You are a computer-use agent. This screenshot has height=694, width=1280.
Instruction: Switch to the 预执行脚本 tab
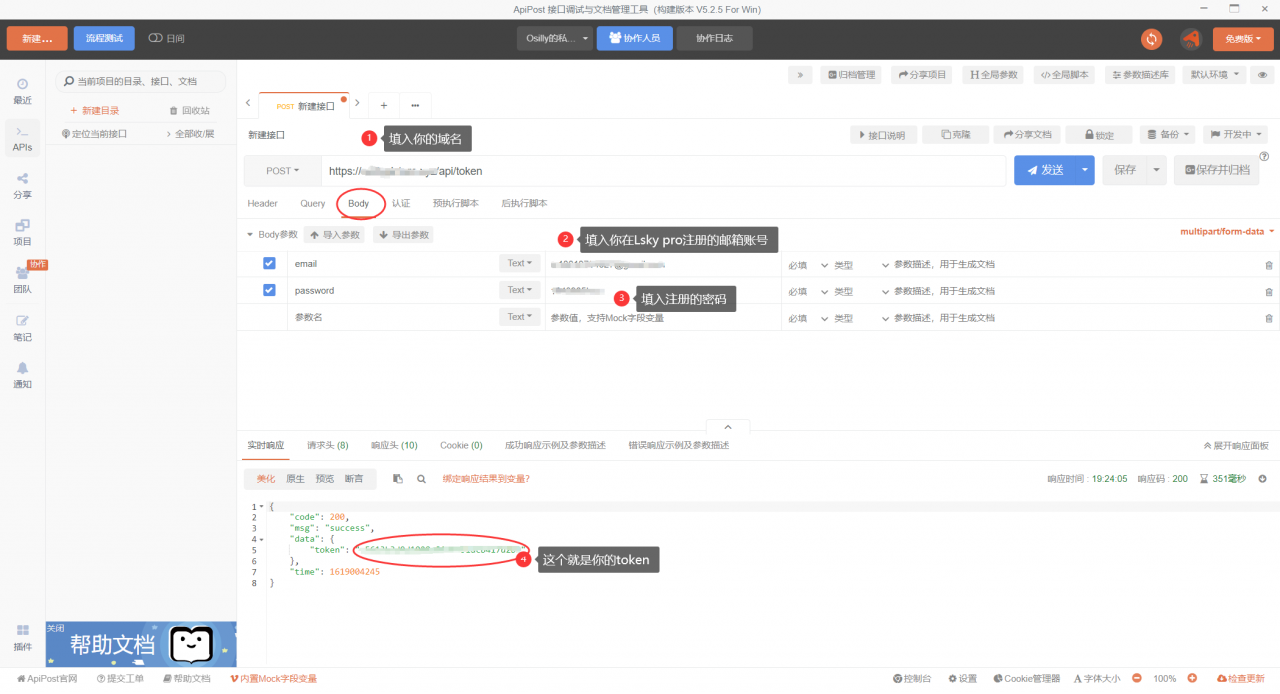(x=456, y=203)
